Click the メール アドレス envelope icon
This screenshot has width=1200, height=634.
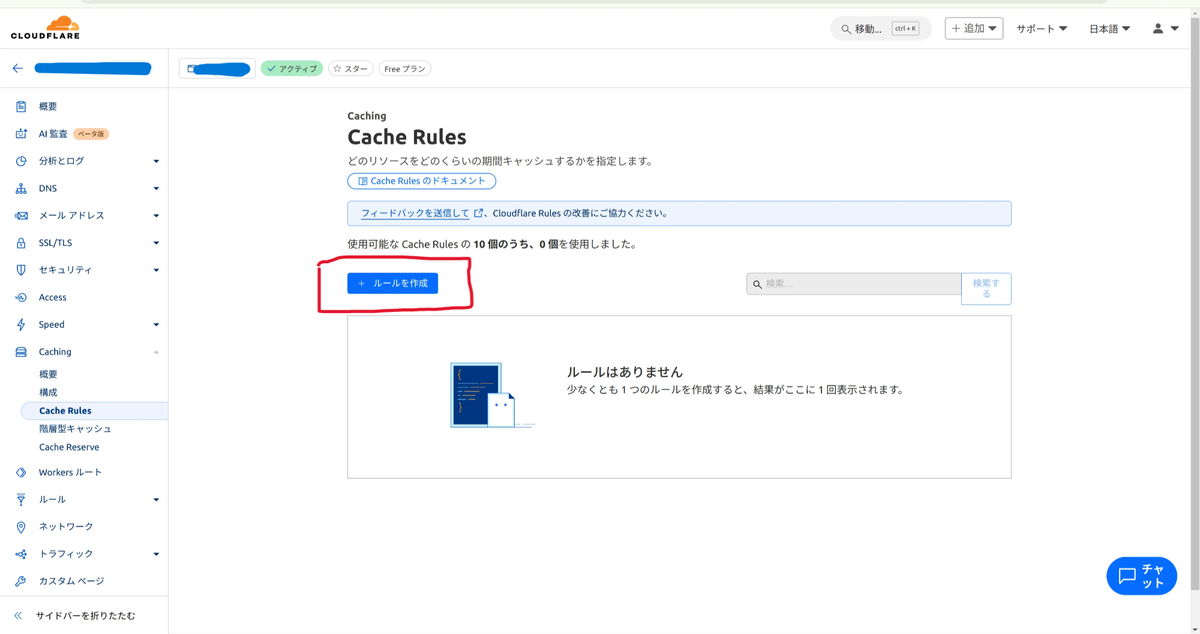pyautogui.click(x=21, y=215)
